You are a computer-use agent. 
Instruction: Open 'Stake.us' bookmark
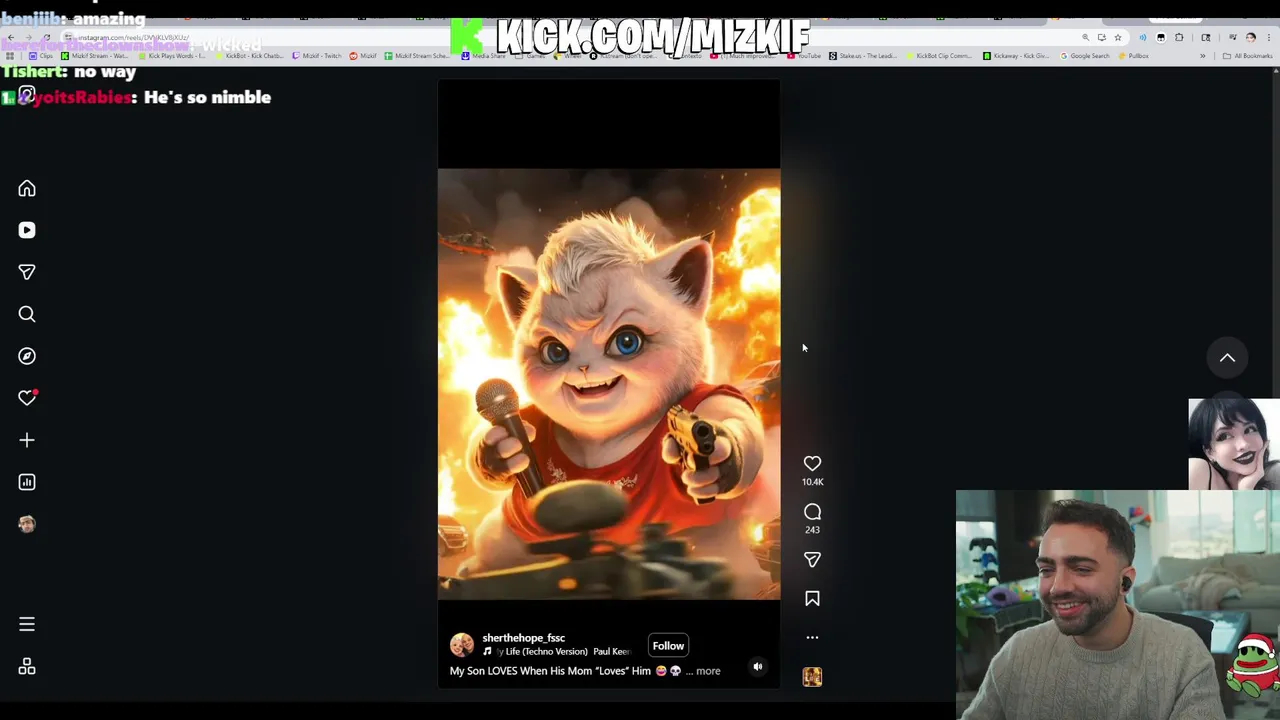tap(862, 56)
